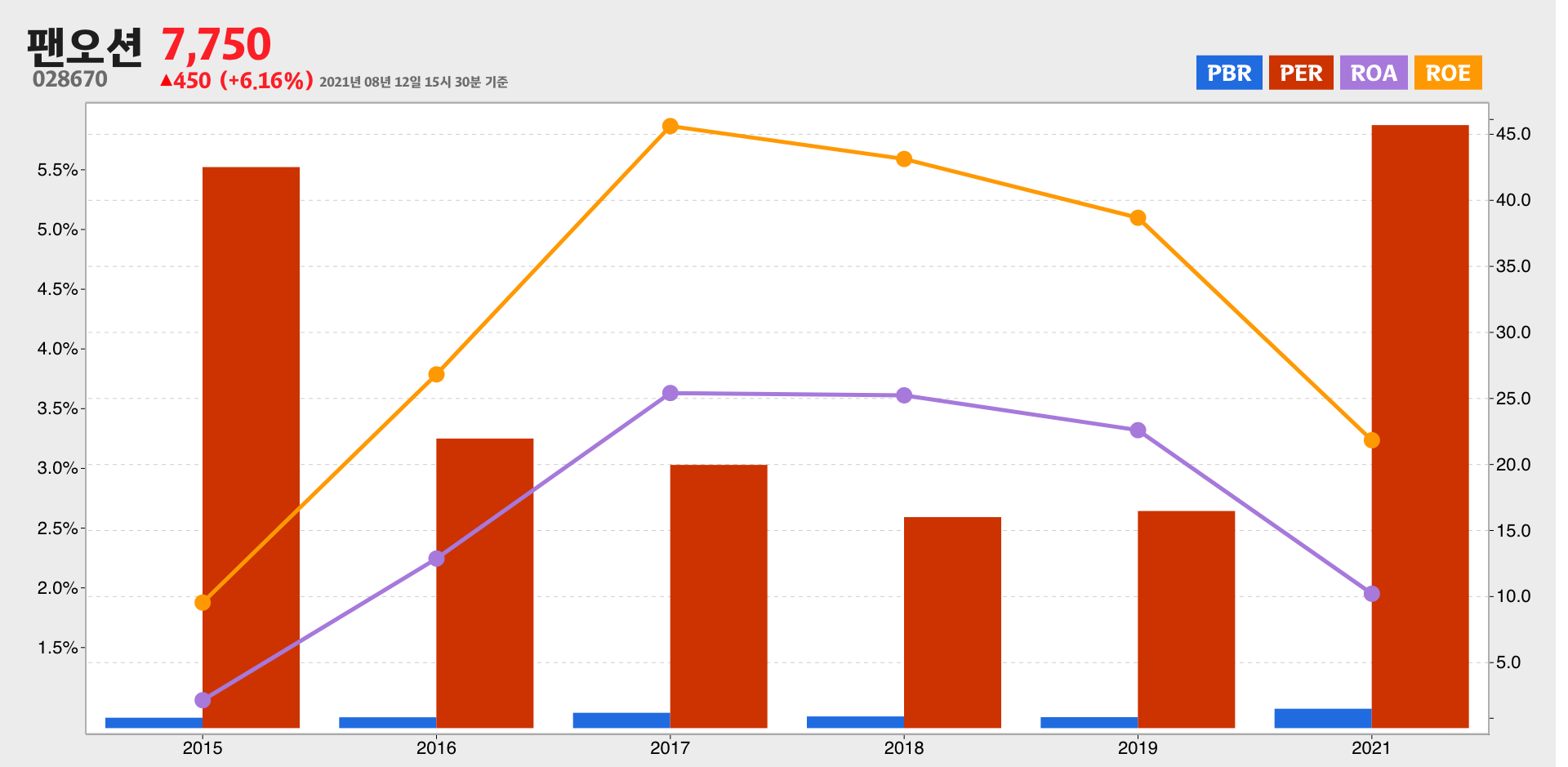Click the price change ▲450 (+6.16%)
The width and height of the screenshot is (1568, 767).
pyautogui.click(x=237, y=80)
